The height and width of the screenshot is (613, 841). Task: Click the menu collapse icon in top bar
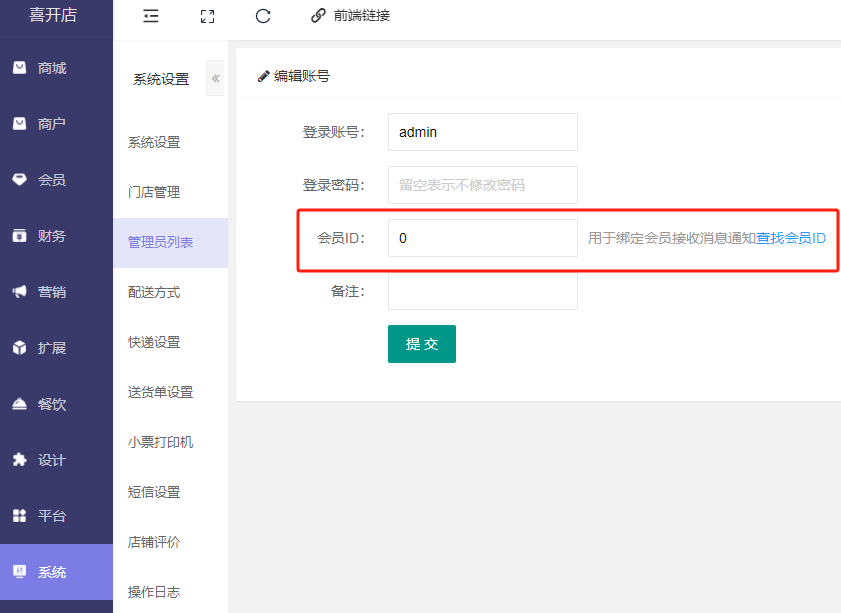[151, 16]
